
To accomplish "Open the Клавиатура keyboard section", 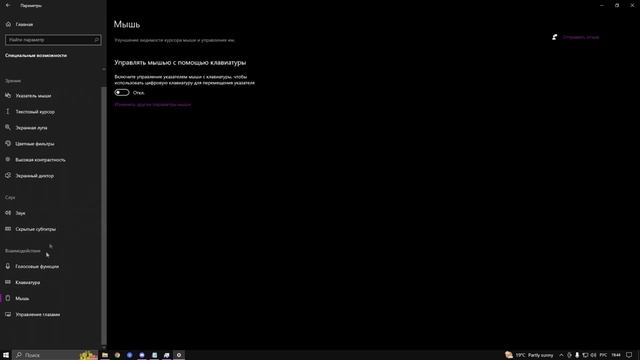I will click(23, 282).
